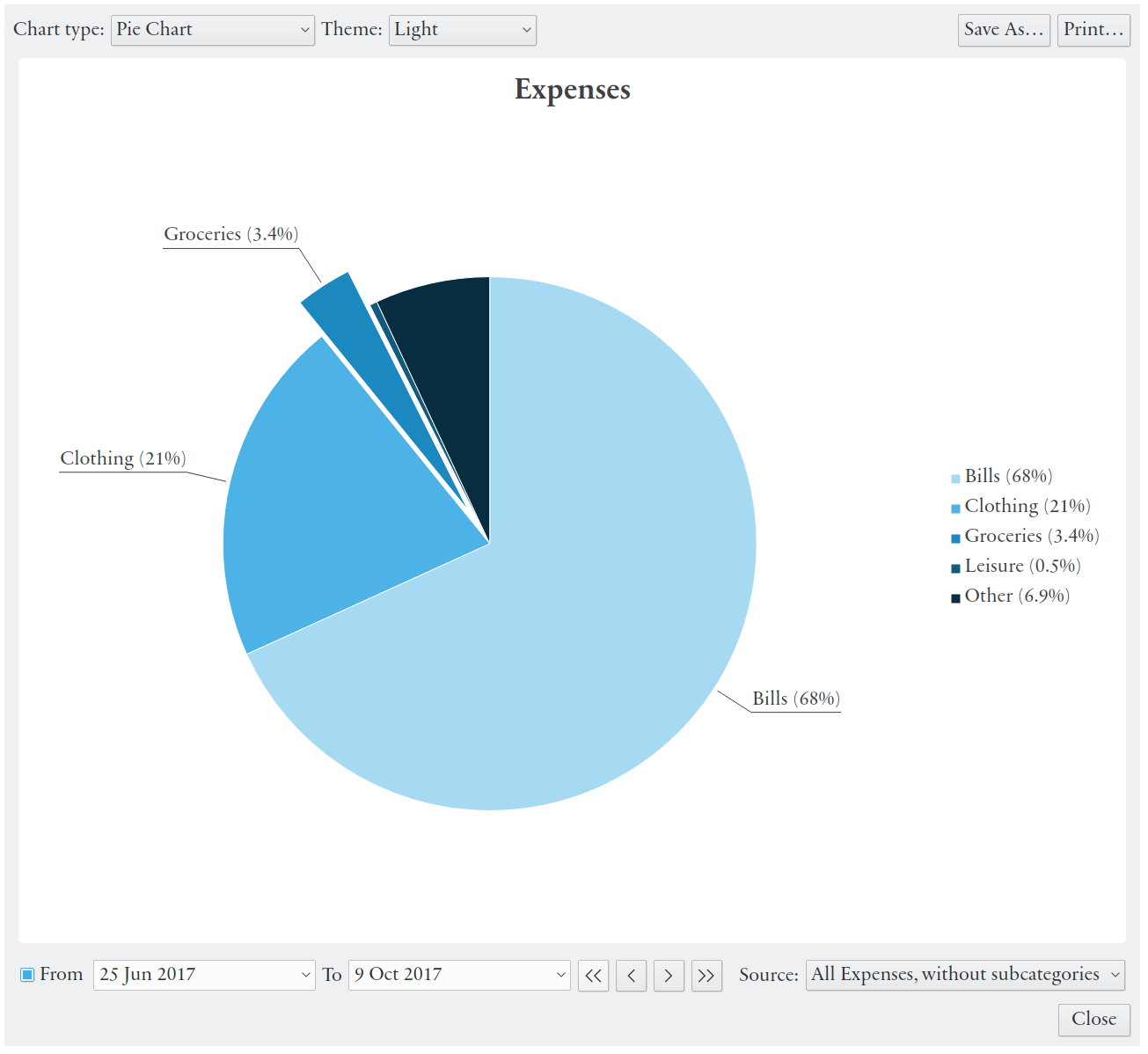Toggle the From date checkbox
Screen dimensions: 1148x1054
[x=27, y=975]
